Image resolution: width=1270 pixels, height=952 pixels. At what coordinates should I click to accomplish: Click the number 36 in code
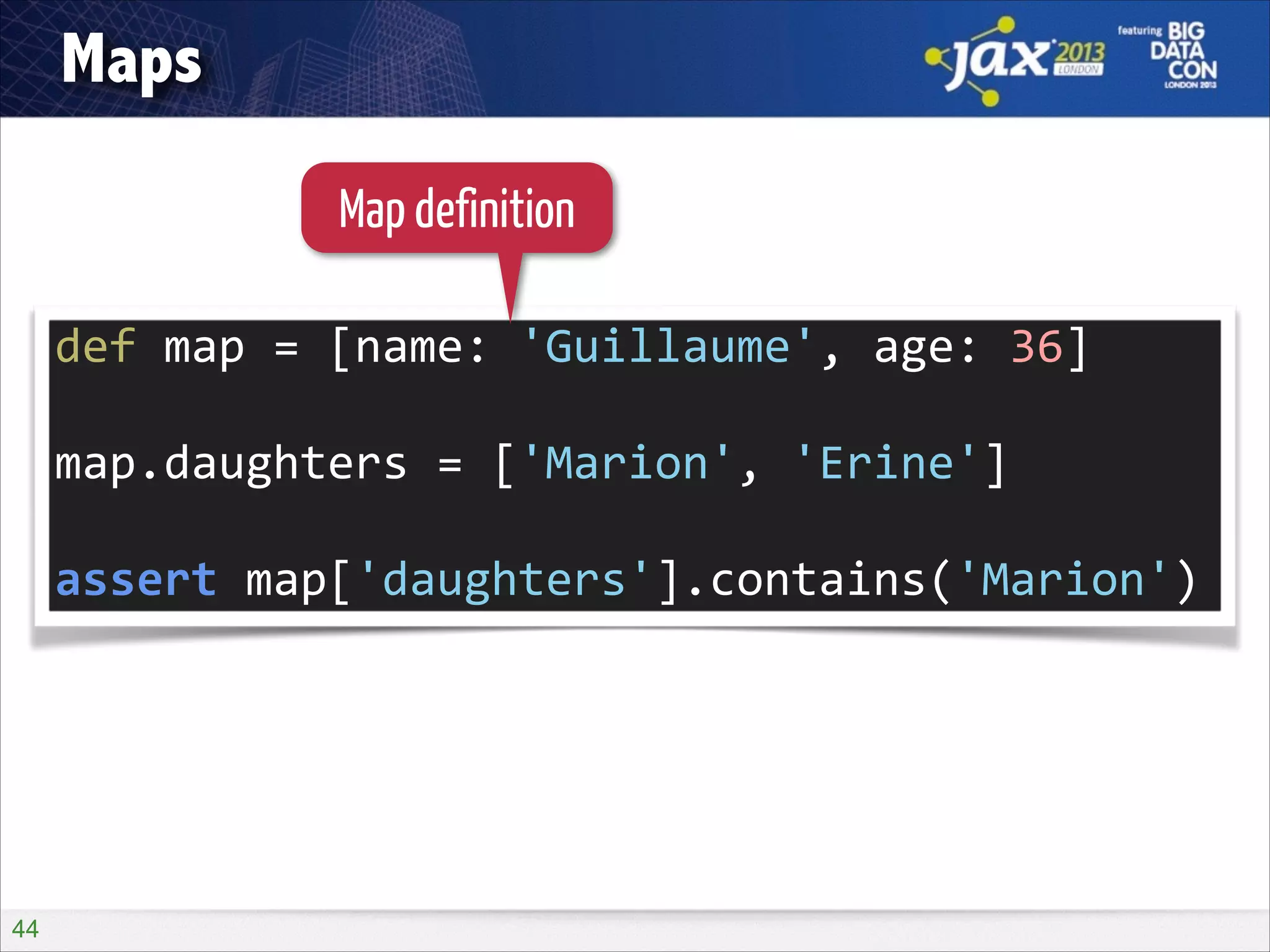pos(1036,346)
